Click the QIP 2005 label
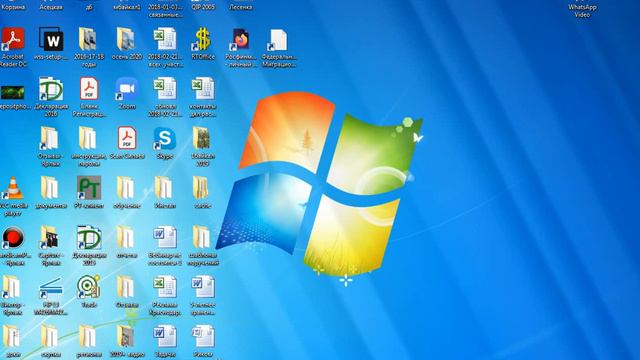Viewport: 640px width, 360px height. [x=203, y=7]
